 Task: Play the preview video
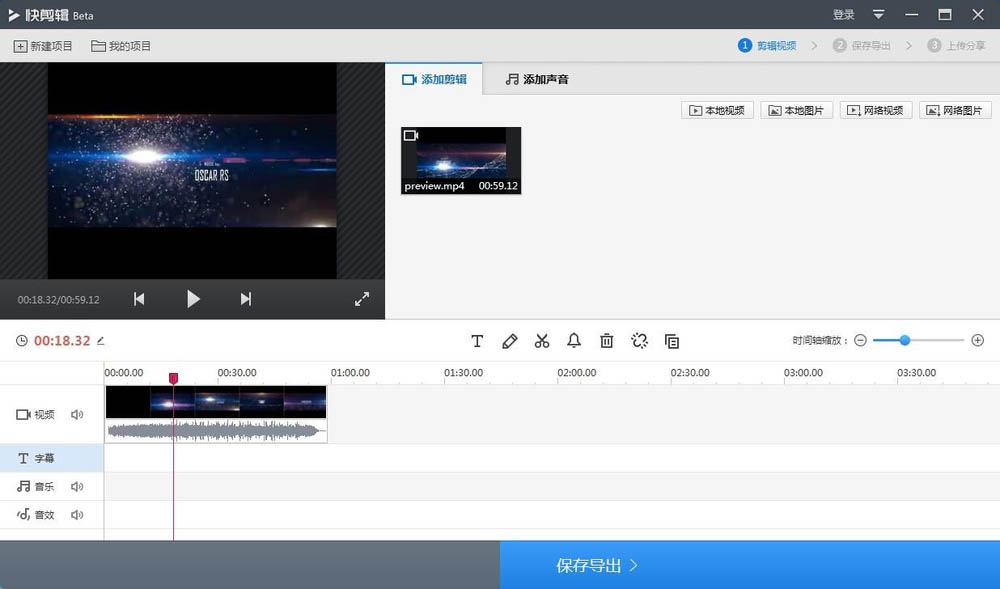point(193,299)
